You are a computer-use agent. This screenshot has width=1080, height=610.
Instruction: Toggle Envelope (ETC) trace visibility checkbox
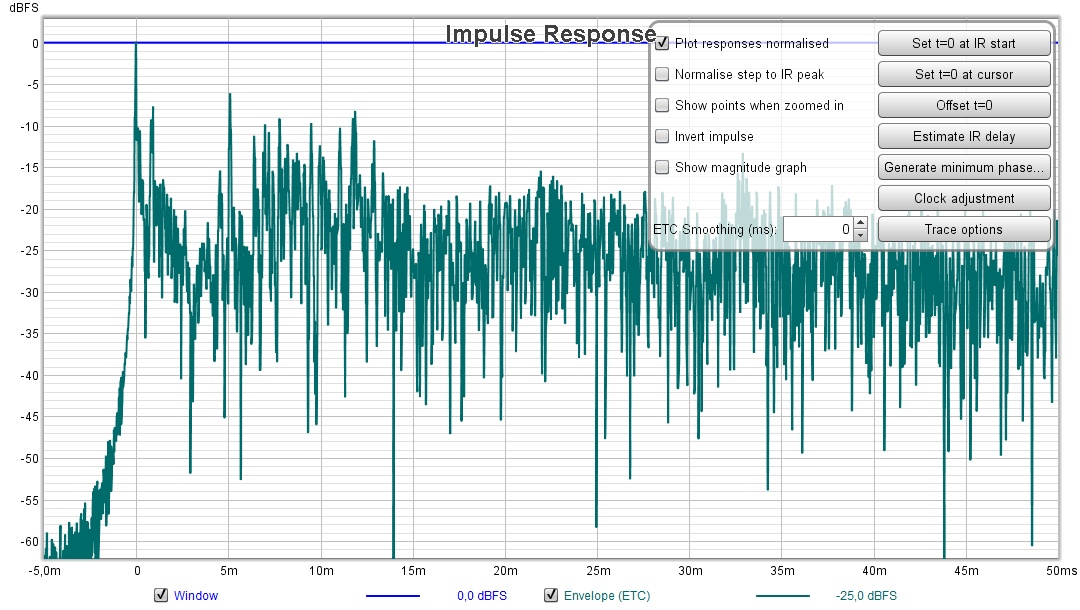point(551,595)
